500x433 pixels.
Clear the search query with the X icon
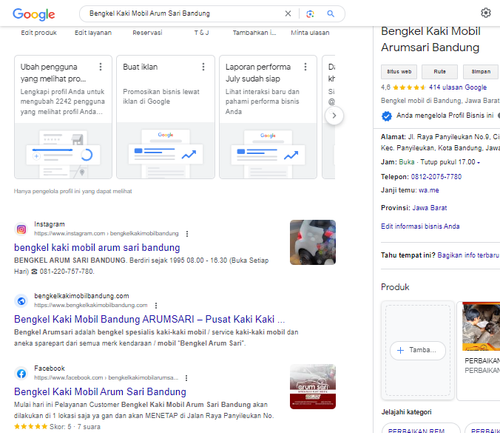(288, 14)
